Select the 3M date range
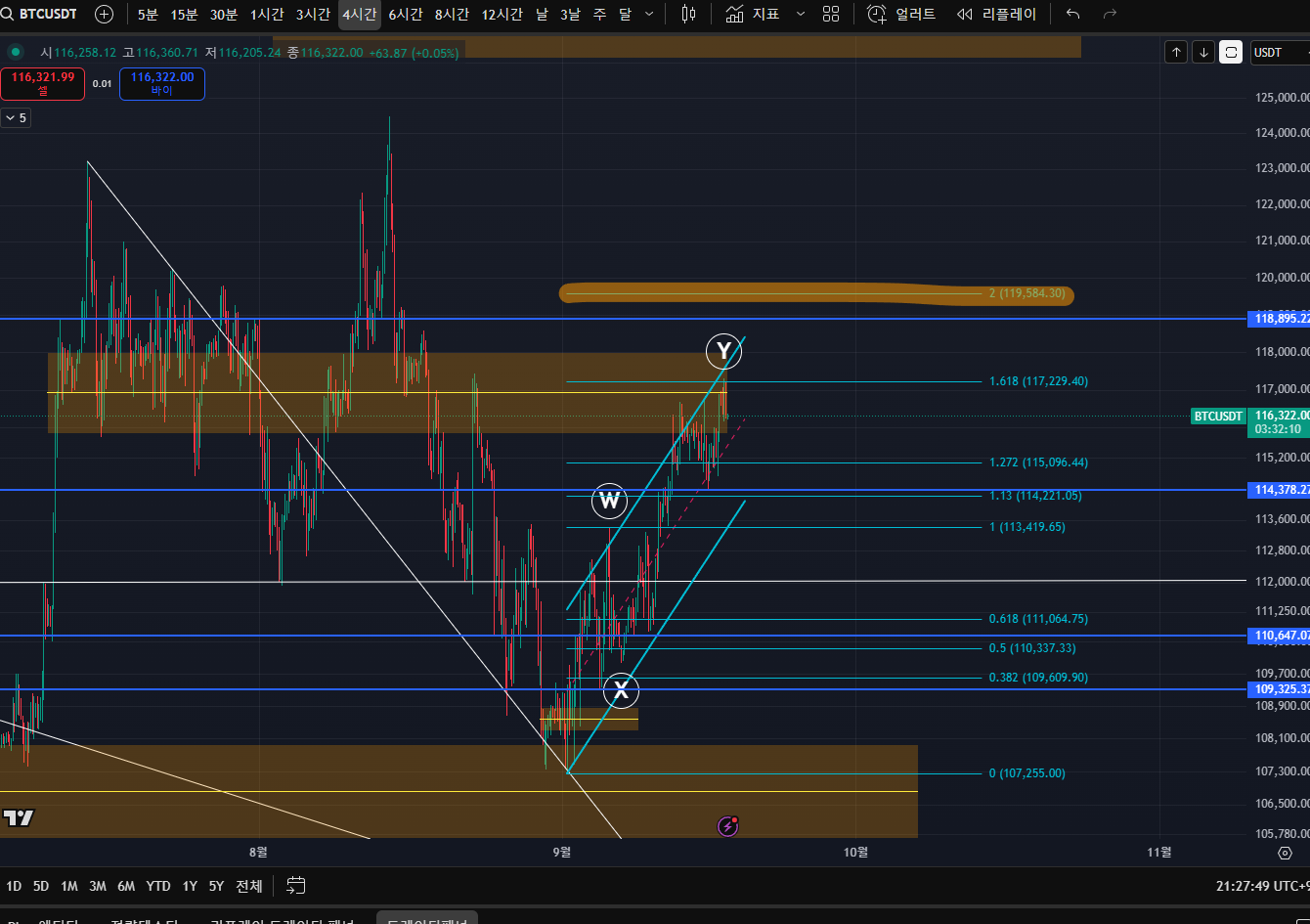This screenshot has width=1310, height=924. click(x=98, y=886)
